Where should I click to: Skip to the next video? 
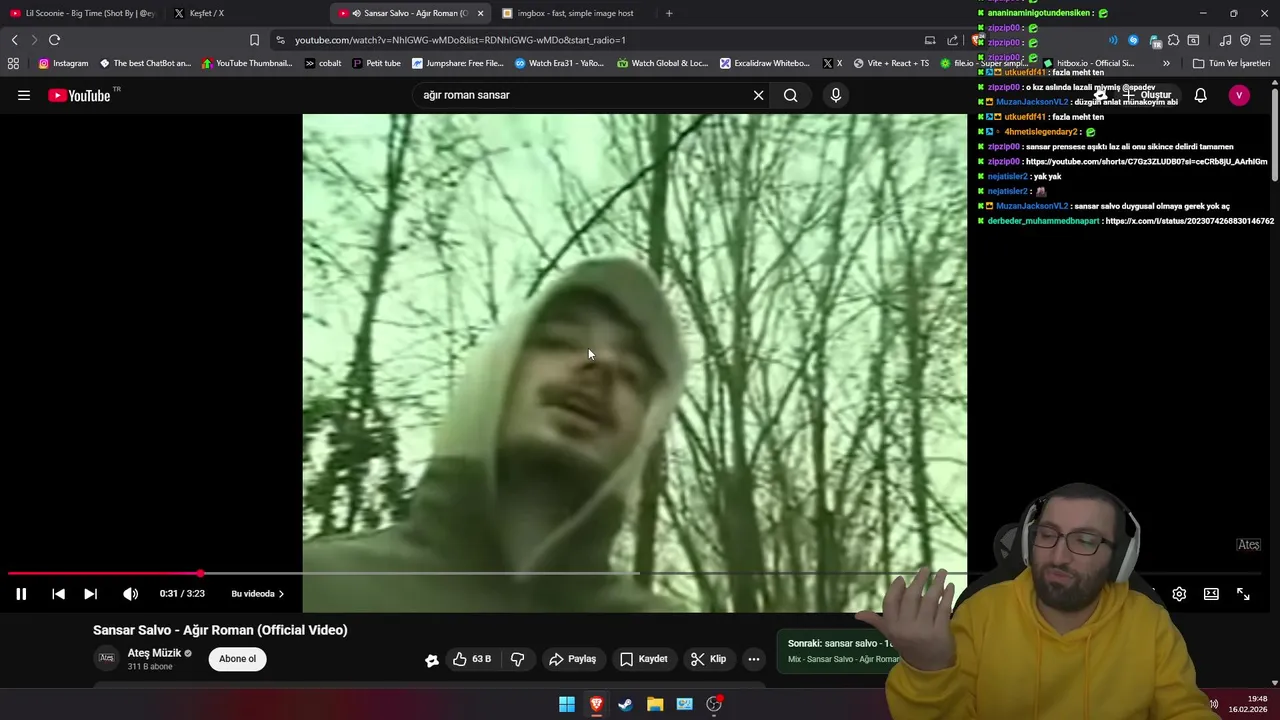[90, 594]
